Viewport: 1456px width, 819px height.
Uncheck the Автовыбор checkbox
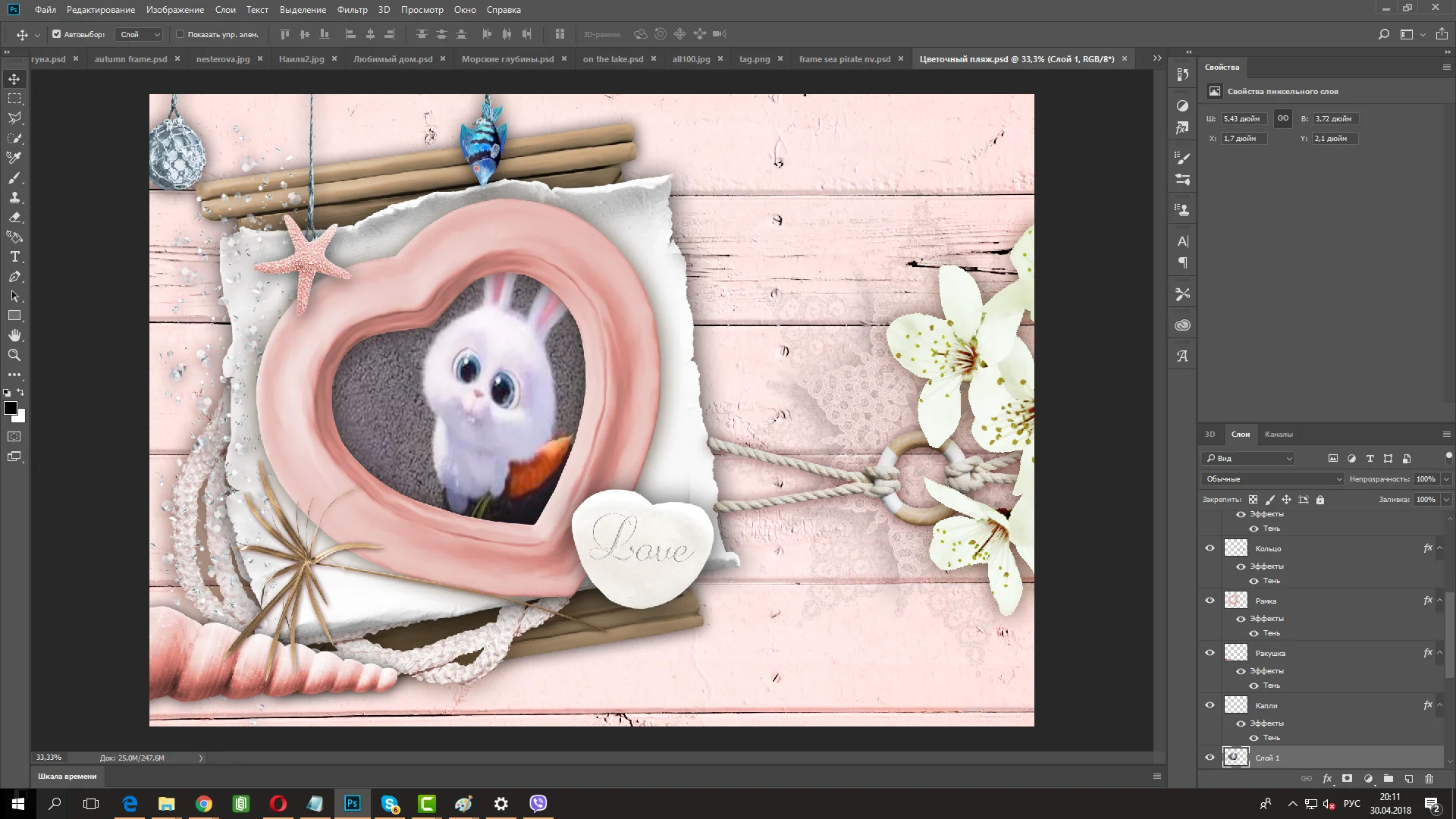point(56,34)
